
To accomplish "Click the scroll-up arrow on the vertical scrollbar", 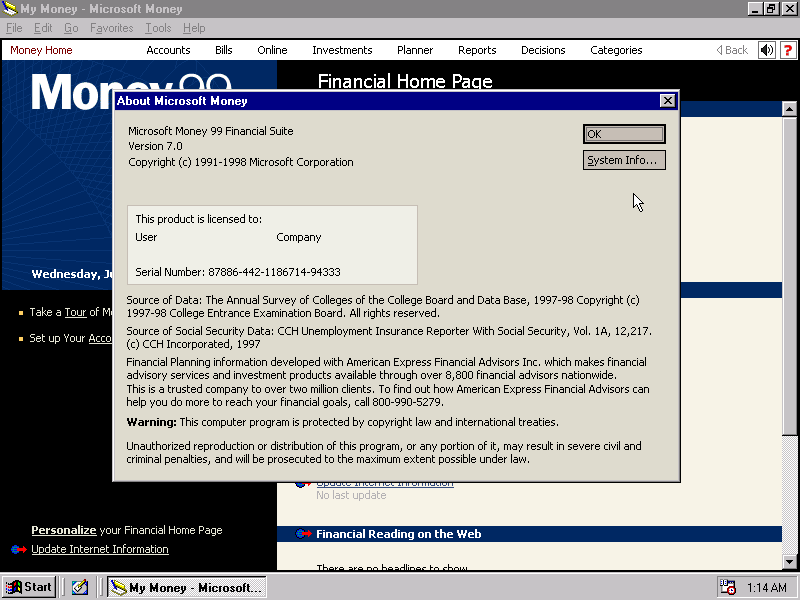I will 789,109.
